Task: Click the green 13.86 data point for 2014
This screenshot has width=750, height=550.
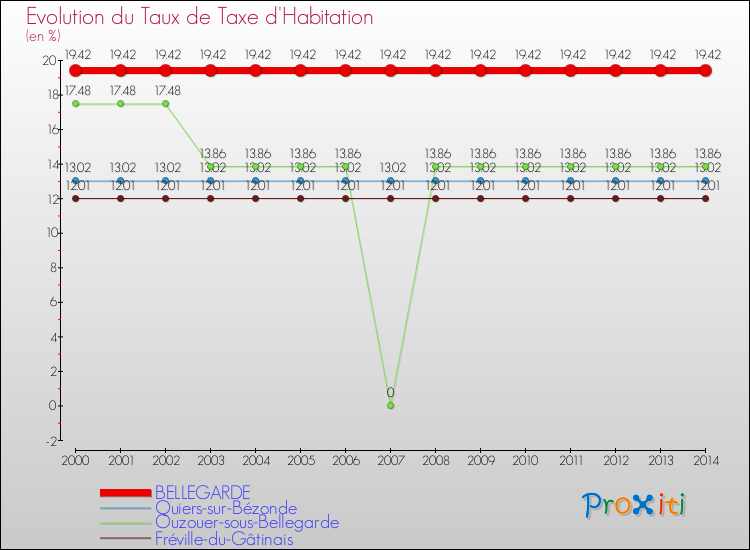Action: click(x=706, y=166)
